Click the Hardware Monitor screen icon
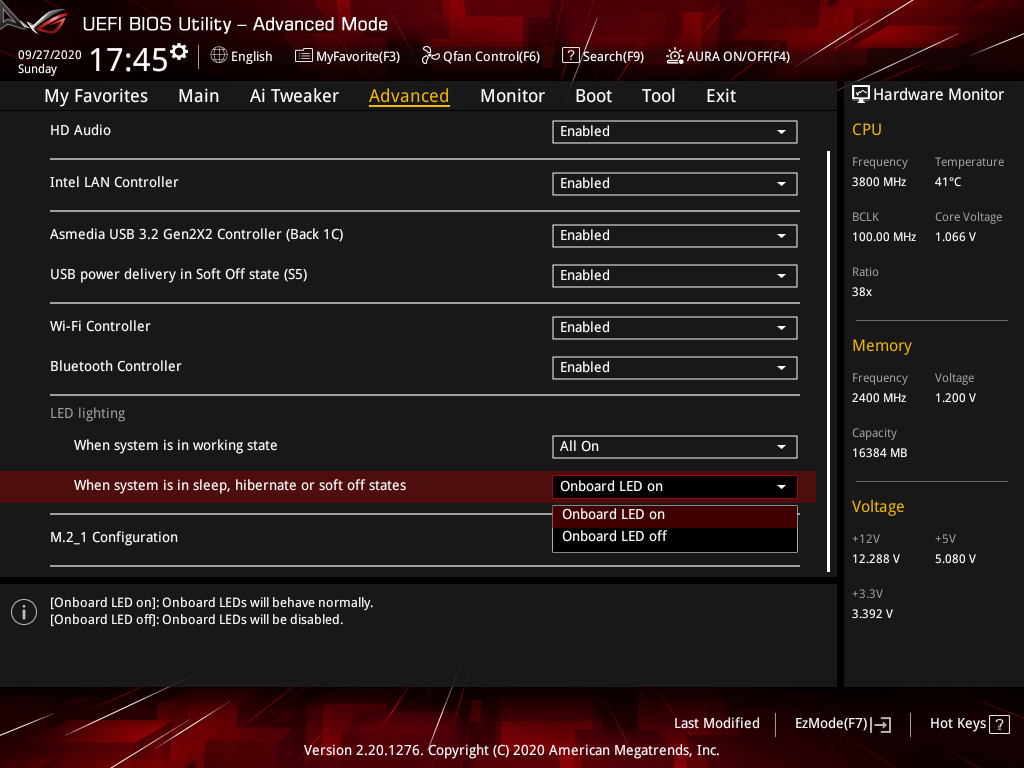 [861, 95]
